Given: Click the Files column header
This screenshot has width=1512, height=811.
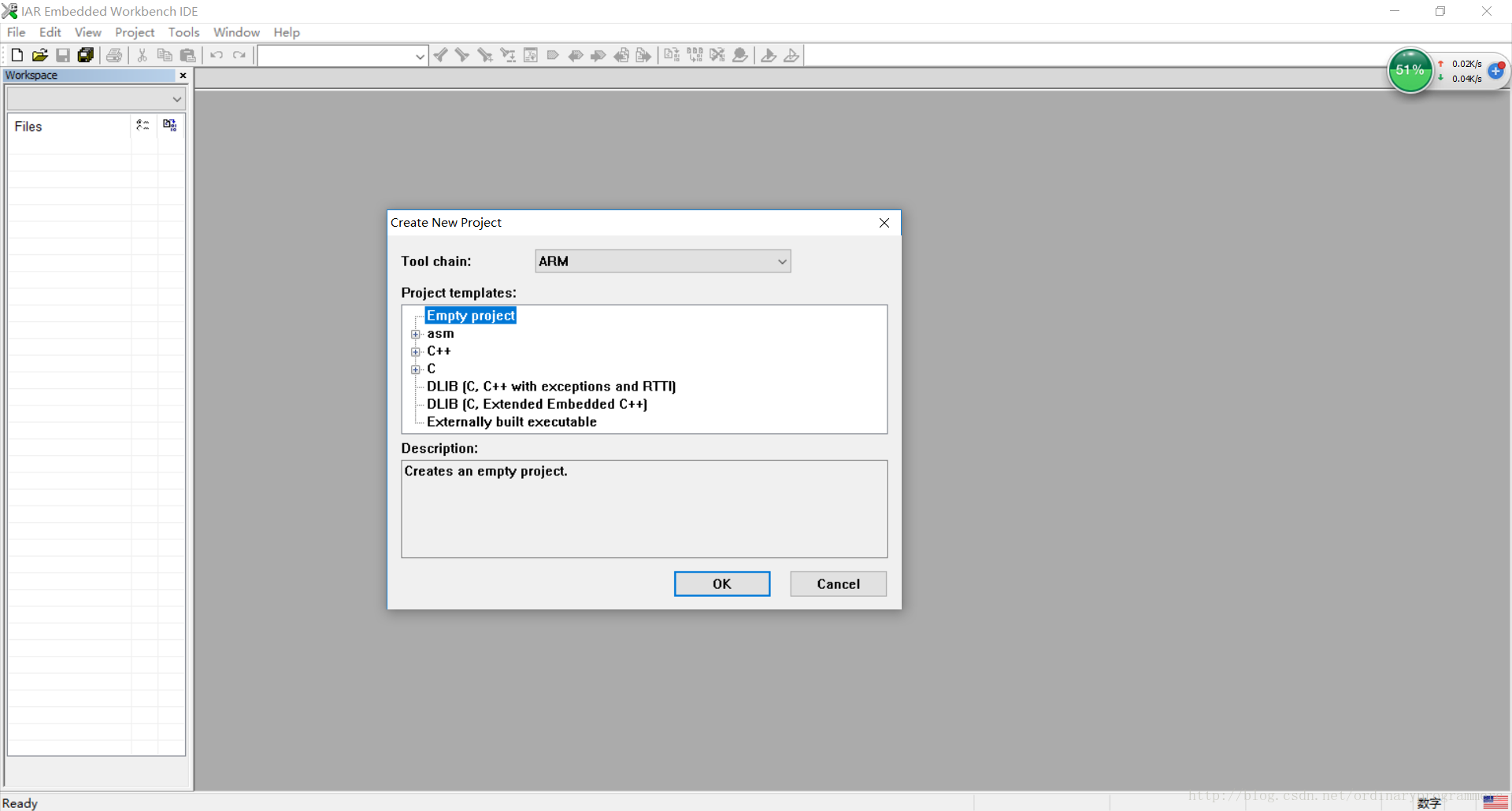Looking at the screenshot, I should click(69, 126).
